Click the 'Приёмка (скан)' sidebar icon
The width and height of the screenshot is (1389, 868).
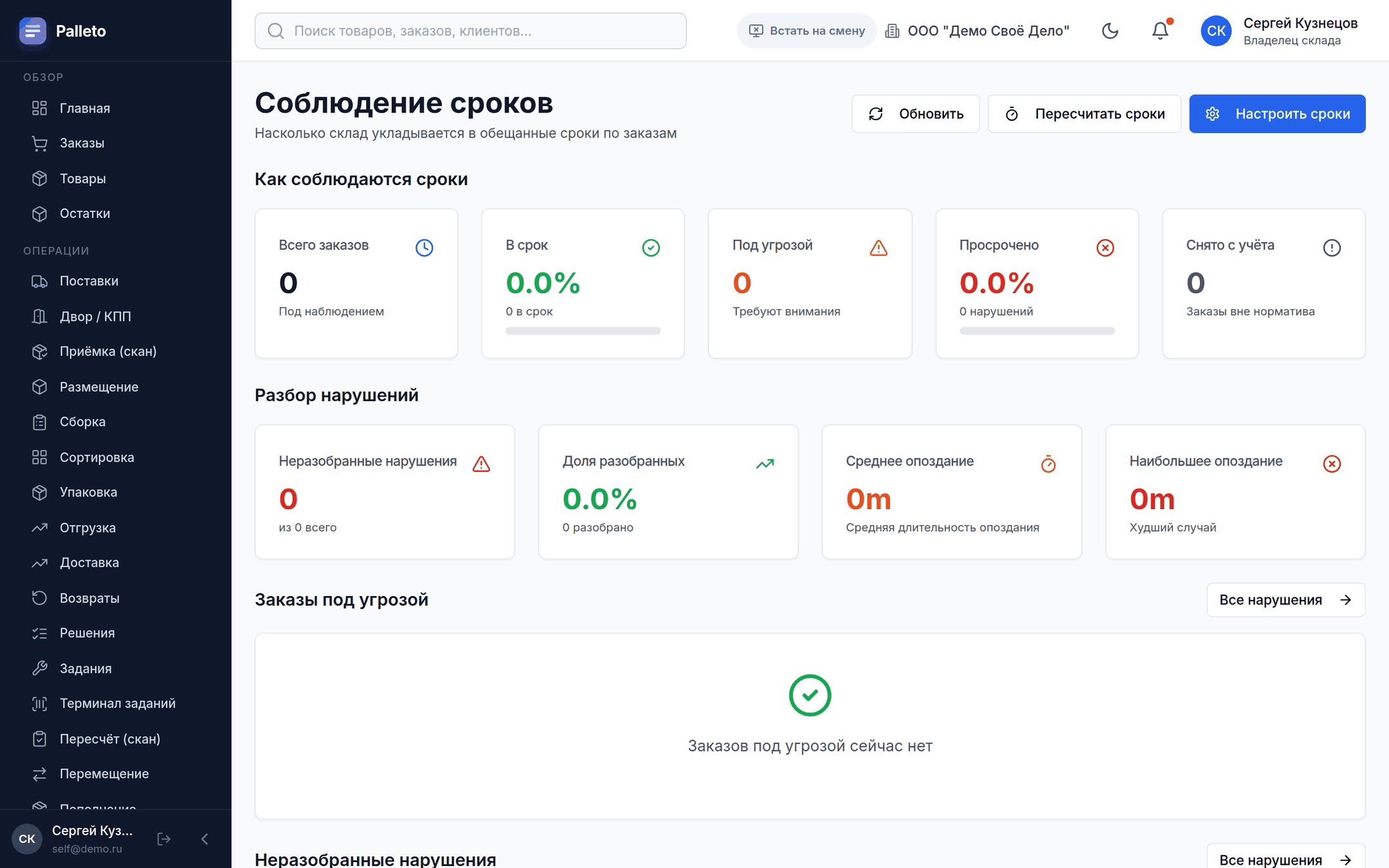coord(40,351)
